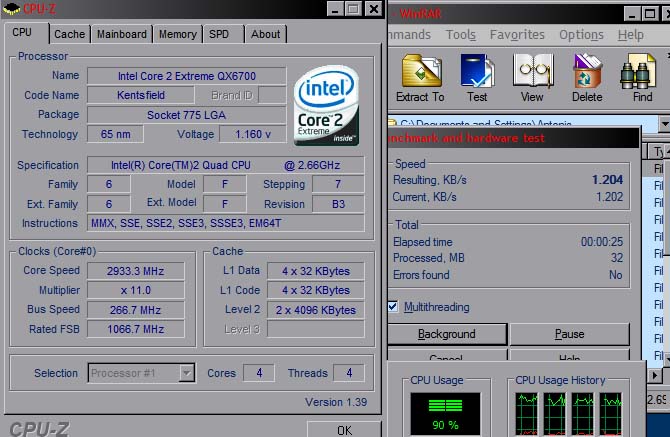The image size is (670, 437).
Task: Toggle the Multithreading checkbox
Action: point(393,306)
